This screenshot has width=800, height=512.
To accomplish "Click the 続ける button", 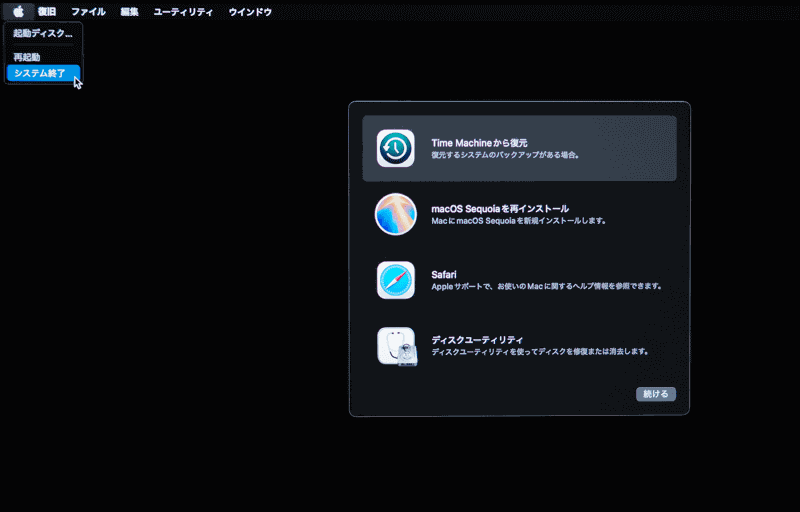I will tap(656, 394).
